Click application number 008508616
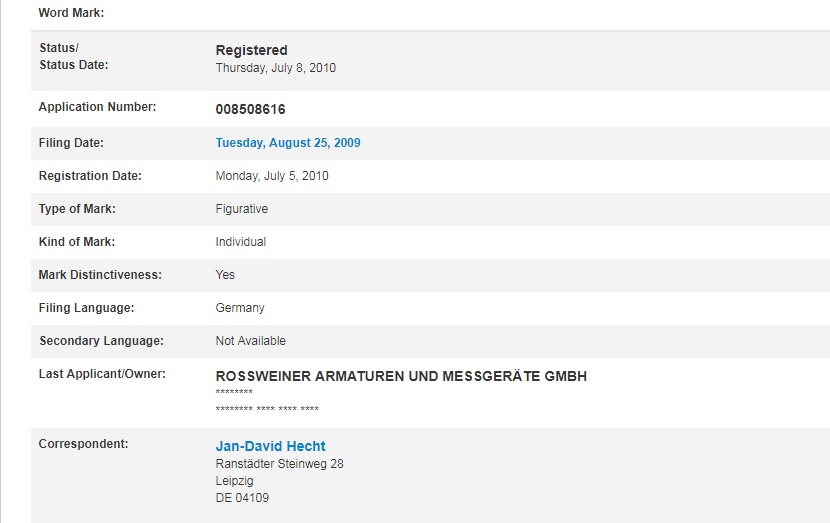The width and height of the screenshot is (830, 523). tap(250, 109)
